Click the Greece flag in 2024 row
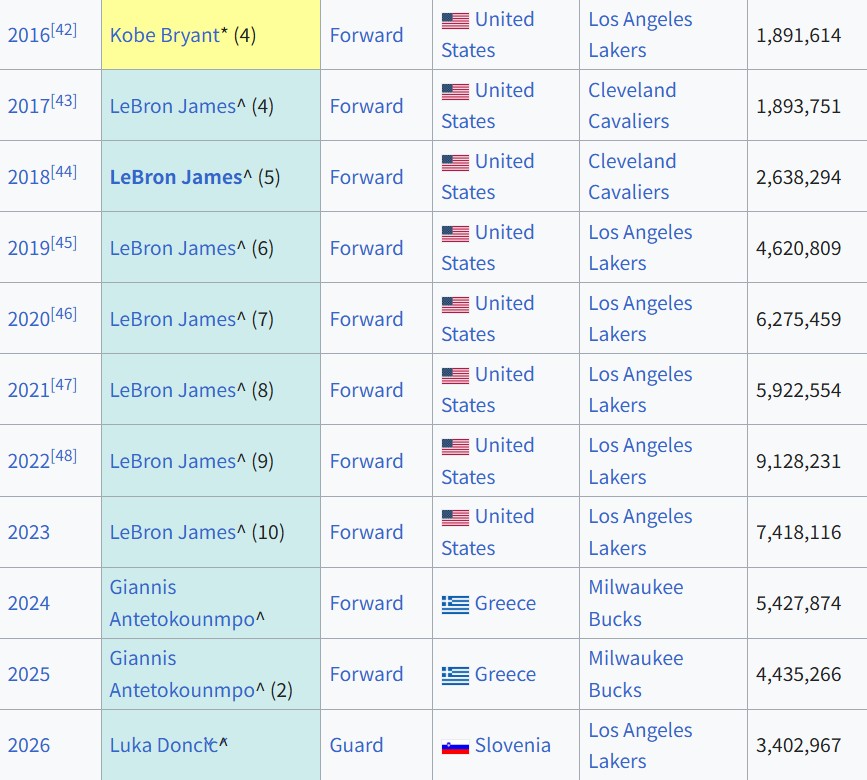Viewport: 867px width, 780px height. (455, 604)
